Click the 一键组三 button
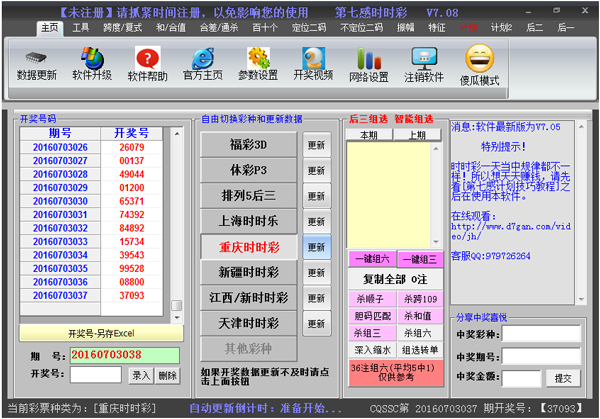600x419 pixels. [x=420, y=259]
